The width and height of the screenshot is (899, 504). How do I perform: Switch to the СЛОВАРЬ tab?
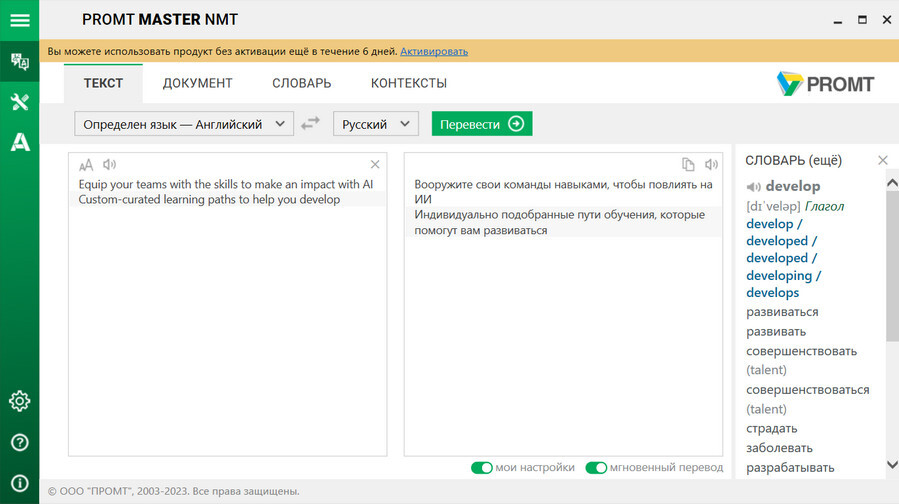click(x=302, y=83)
